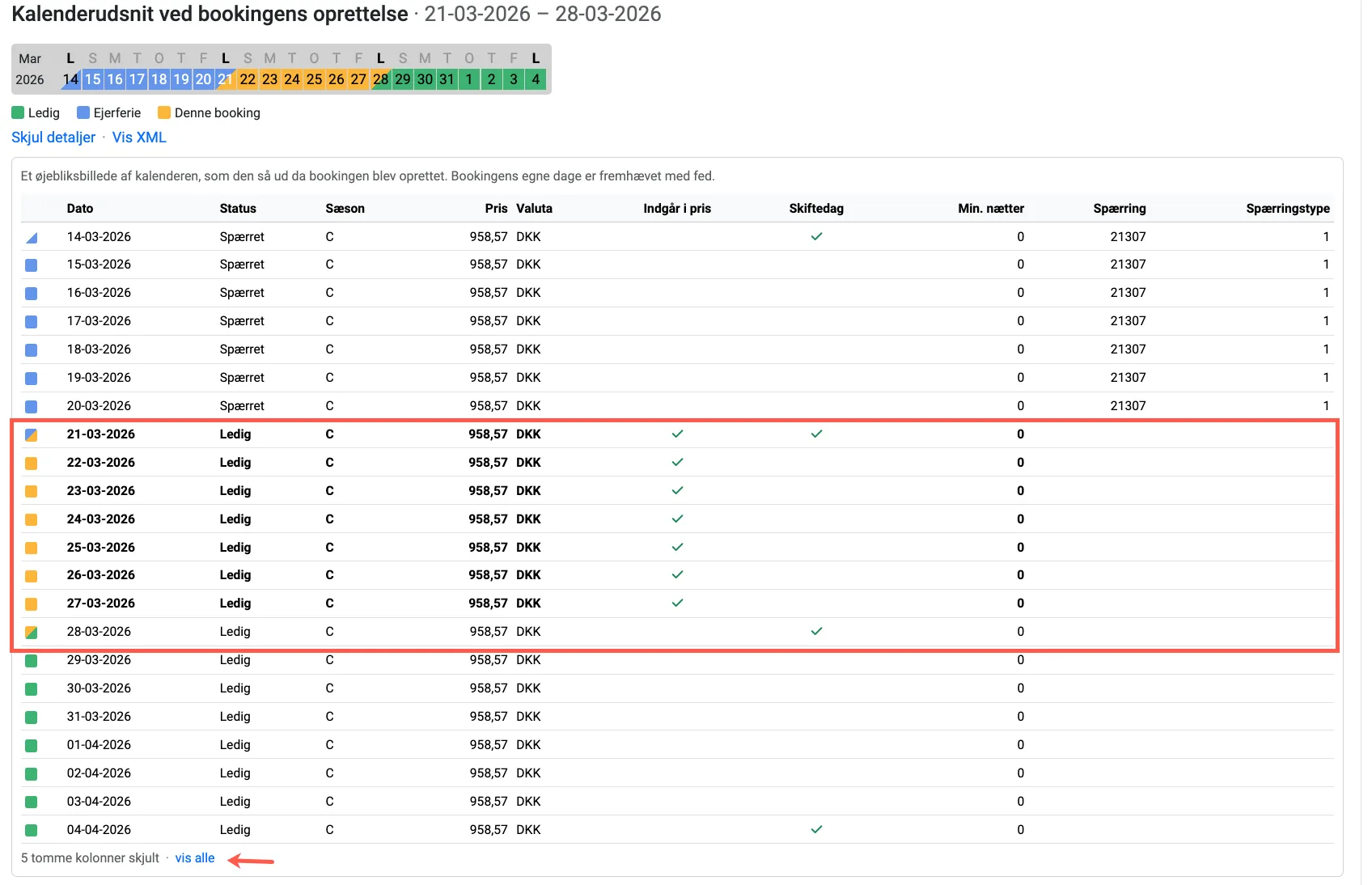Screen dimensions: 1372x885
Task: Click the green icon for 29-03-2026
Action: (32, 661)
